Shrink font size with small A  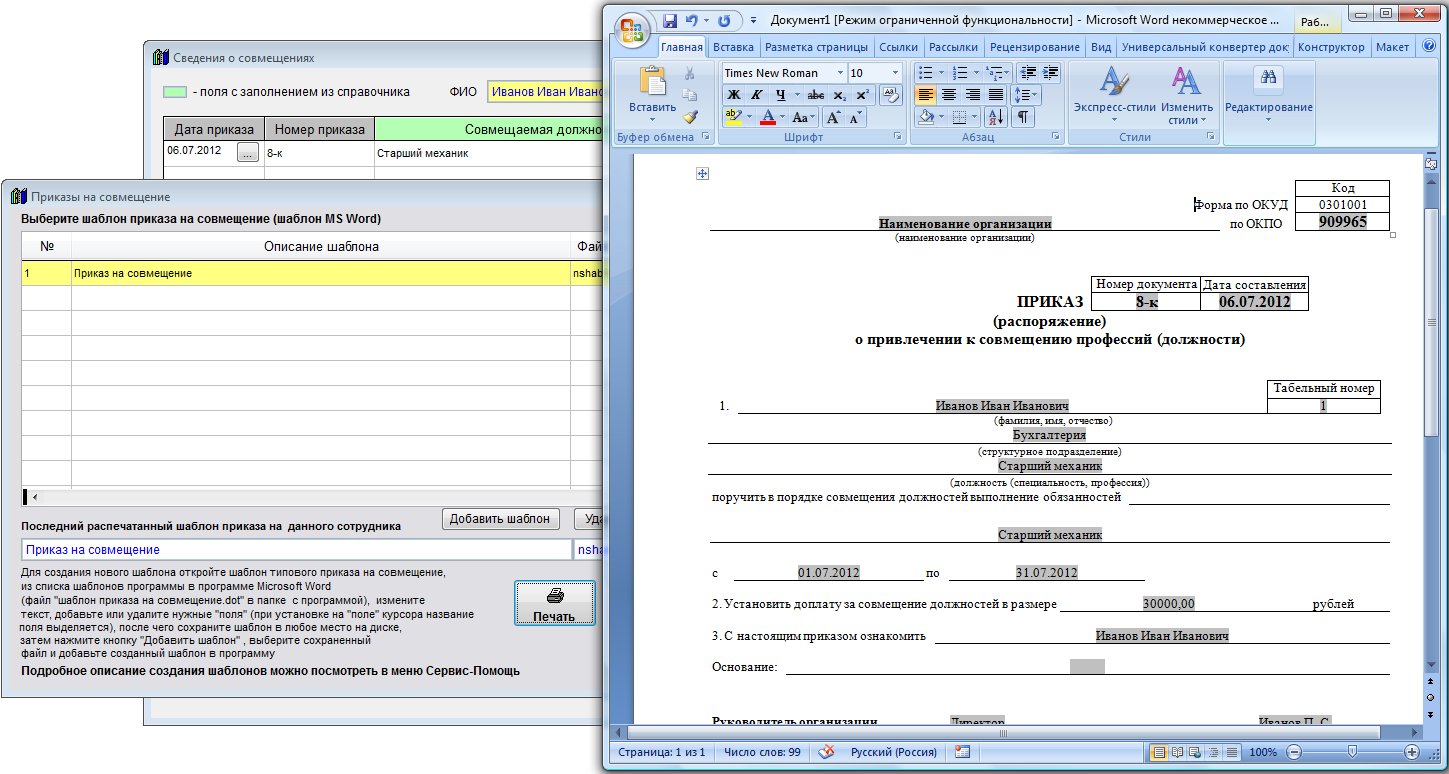[x=857, y=117]
